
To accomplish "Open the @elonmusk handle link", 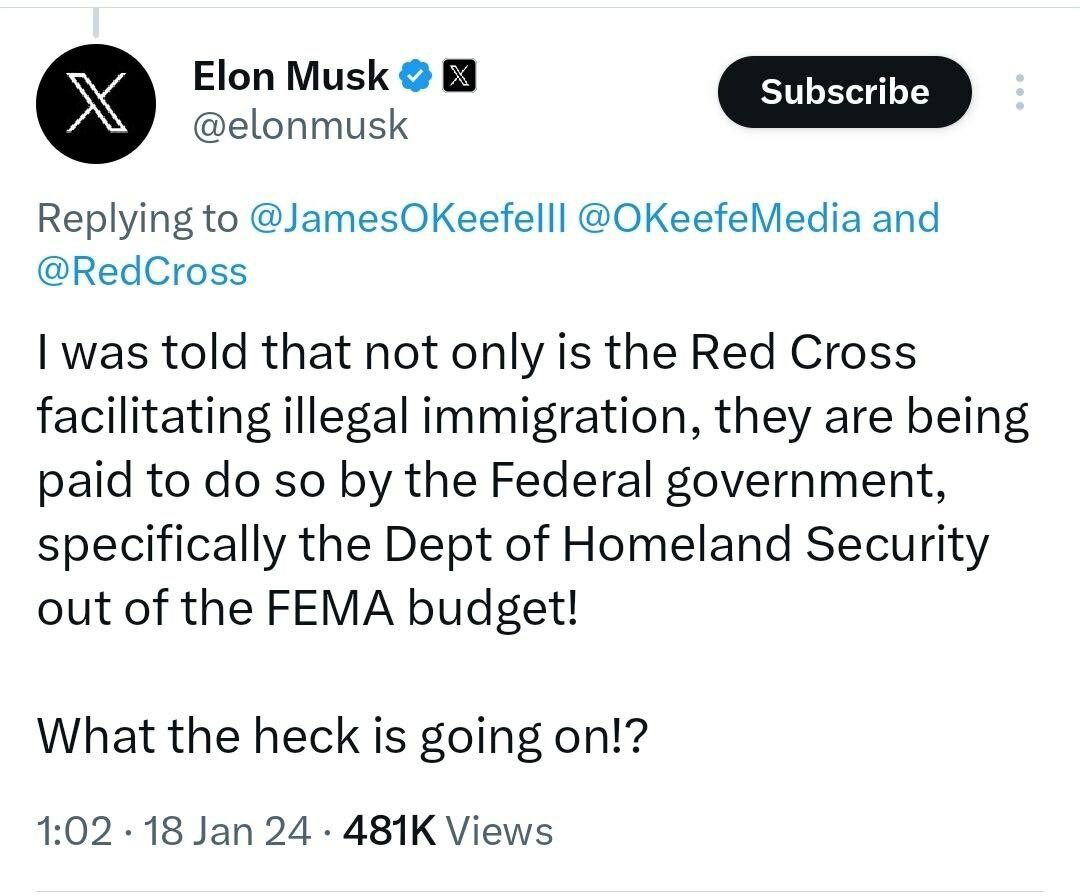I will click(299, 125).
